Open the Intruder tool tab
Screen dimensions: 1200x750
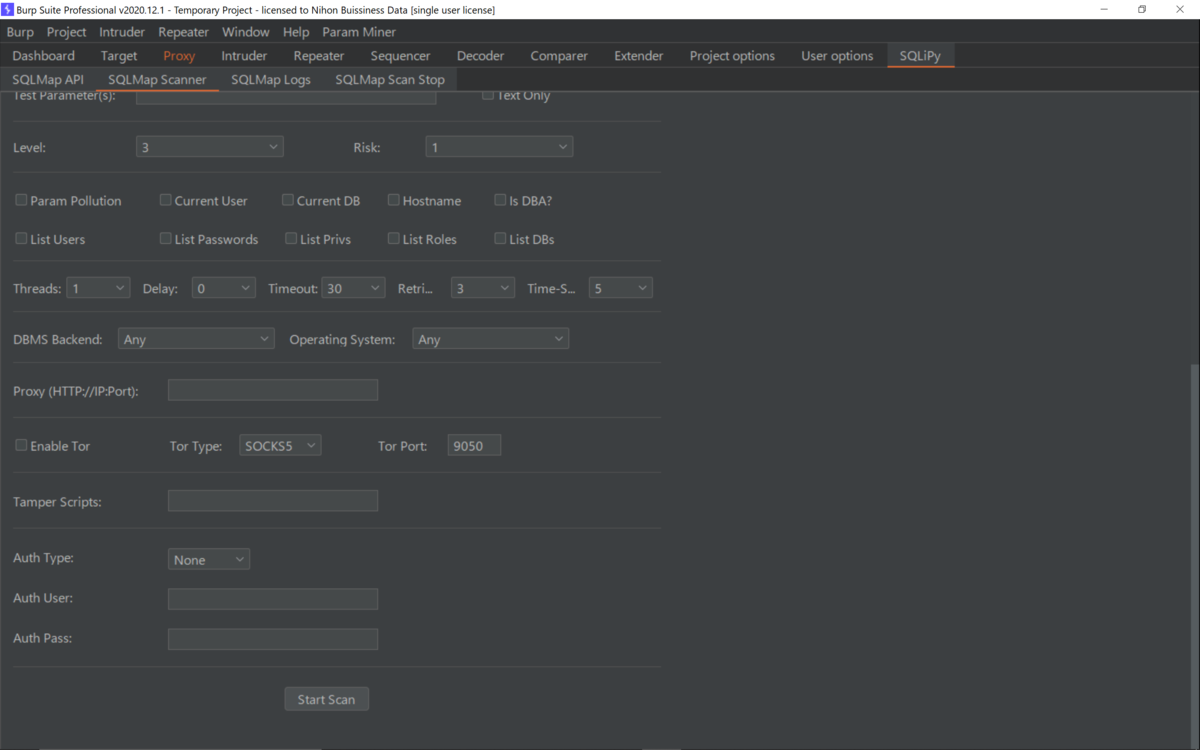point(244,56)
